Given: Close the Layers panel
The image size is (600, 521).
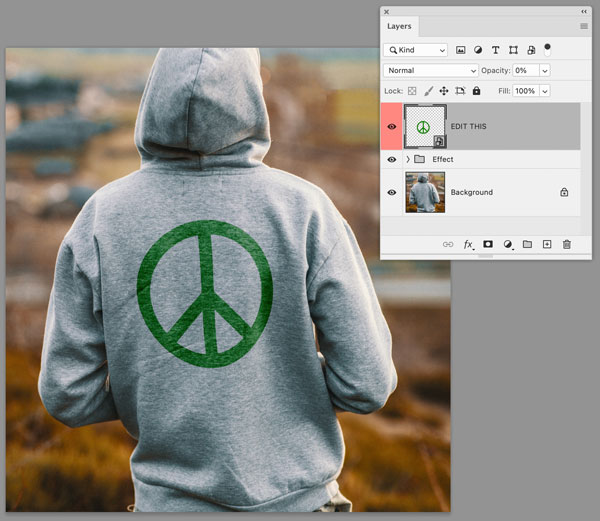Looking at the screenshot, I should point(386,12).
